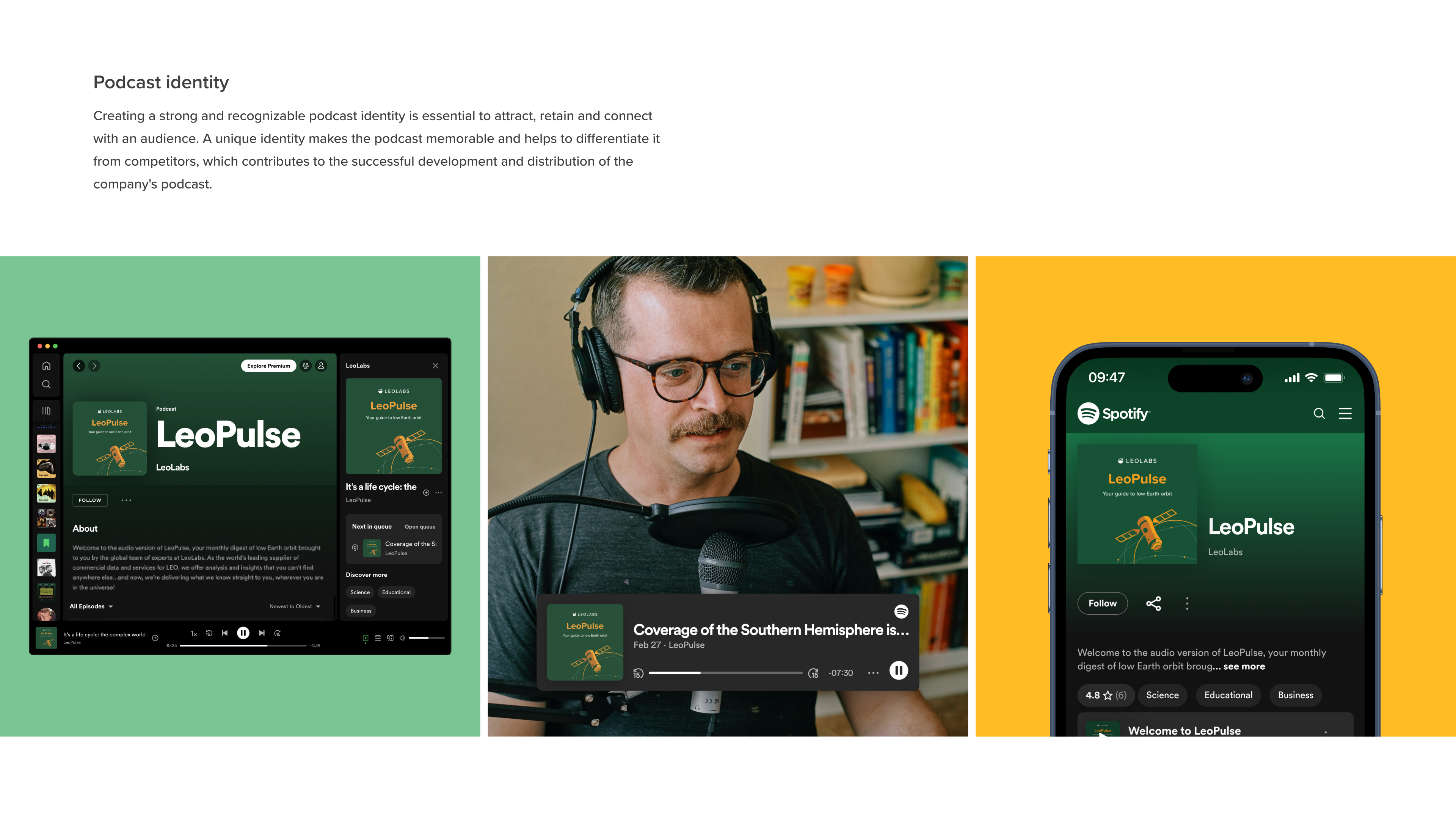The height and width of the screenshot is (829, 1456).
Task: Open the 1x playback speed selector
Action: click(x=193, y=633)
